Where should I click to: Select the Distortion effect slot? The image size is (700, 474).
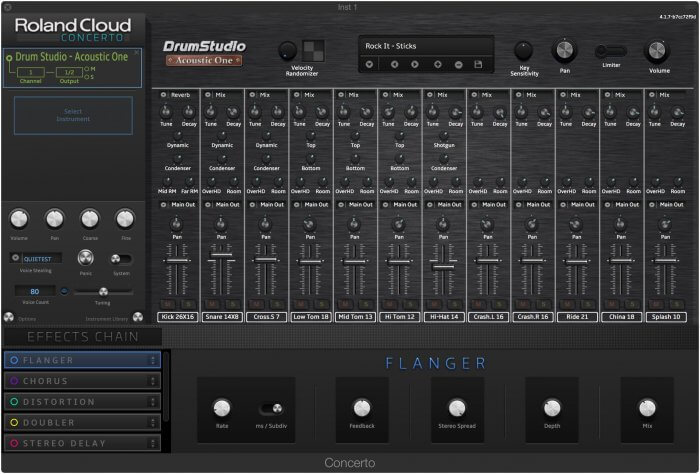[x=82, y=402]
